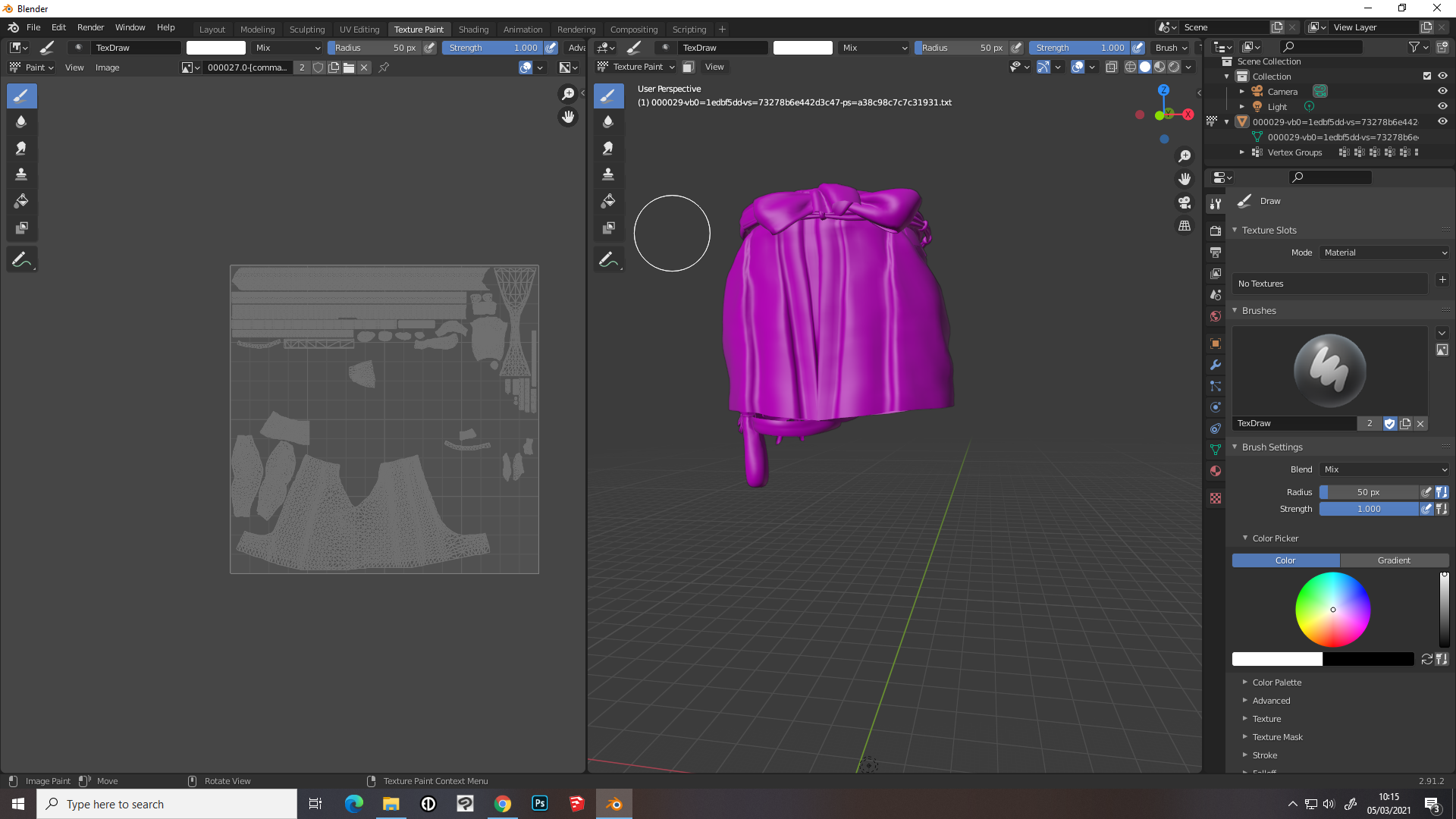Click the pan hand icon in the image editor
The width and height of the screenshot is (1456, 819).
coord(568,117)
